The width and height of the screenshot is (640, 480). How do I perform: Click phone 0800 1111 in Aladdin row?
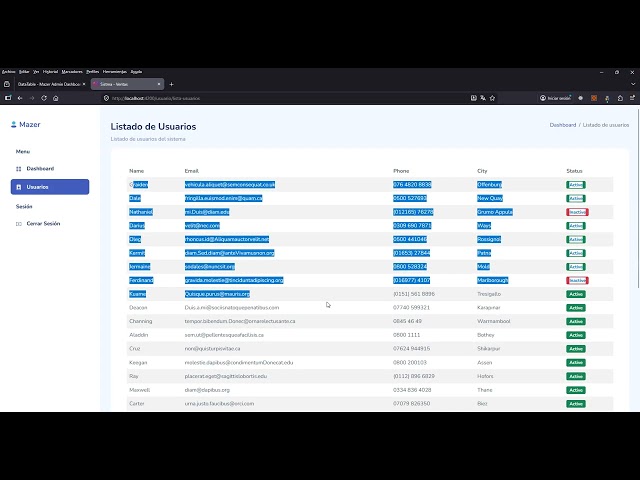coord(407,335)
